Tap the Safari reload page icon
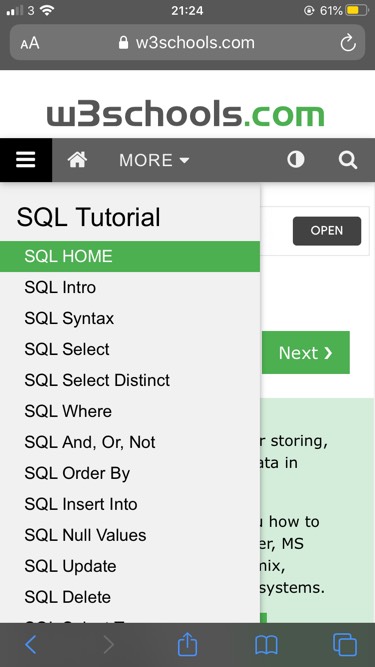 (x=348, y=43)
